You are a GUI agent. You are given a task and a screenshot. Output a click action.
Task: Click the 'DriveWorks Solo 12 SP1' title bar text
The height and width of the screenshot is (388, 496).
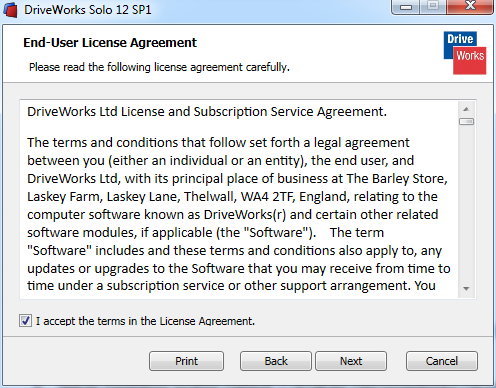click(x=88, y=10)
